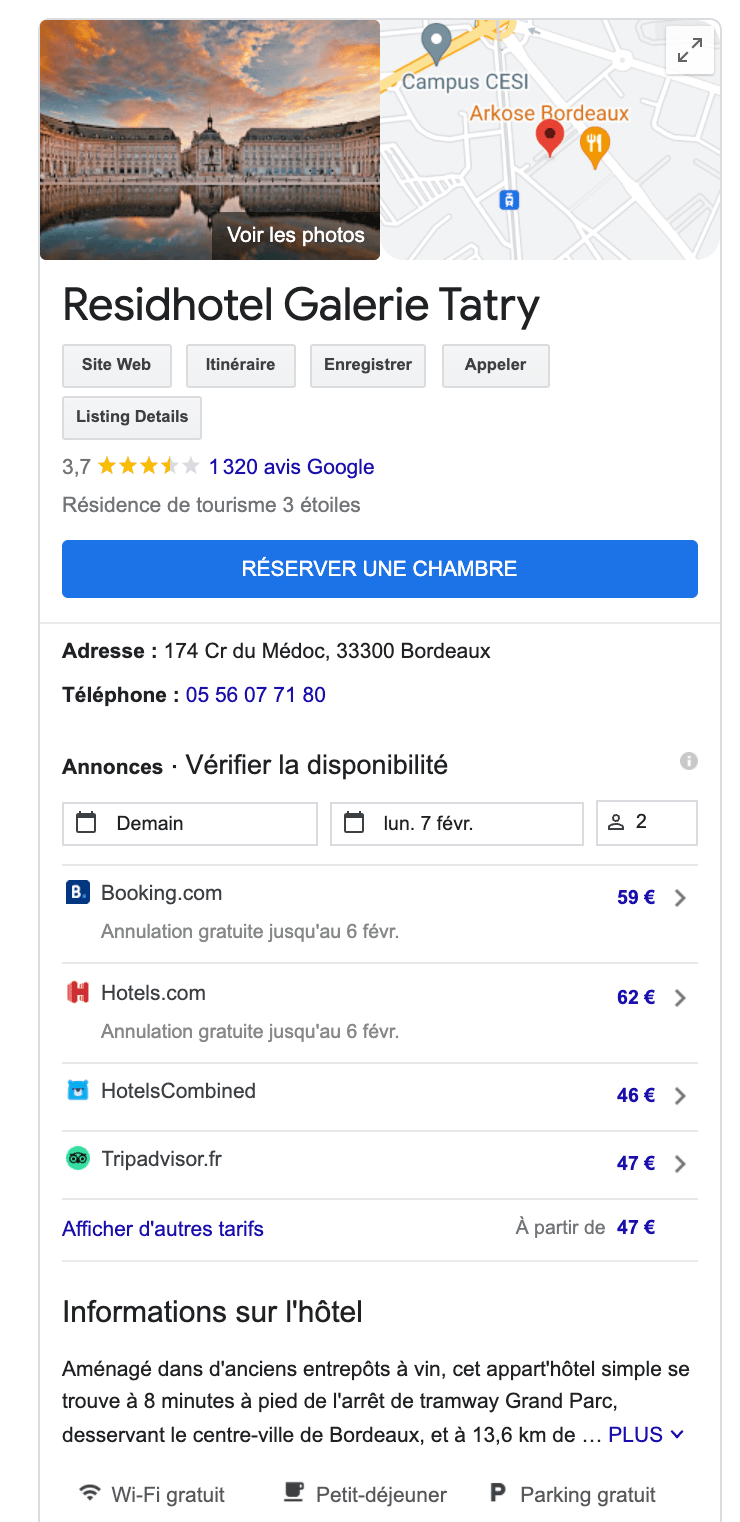Click the orange restaurant marker on map
This screenshot has height=1522, width=740.
pos(594,148)
